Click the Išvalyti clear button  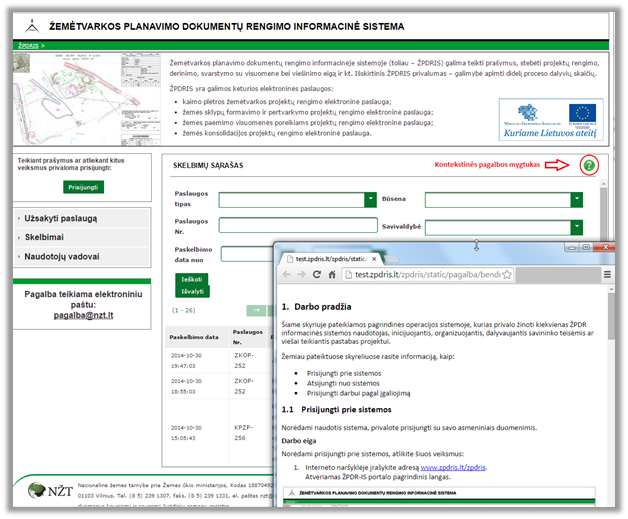(192, 291)
